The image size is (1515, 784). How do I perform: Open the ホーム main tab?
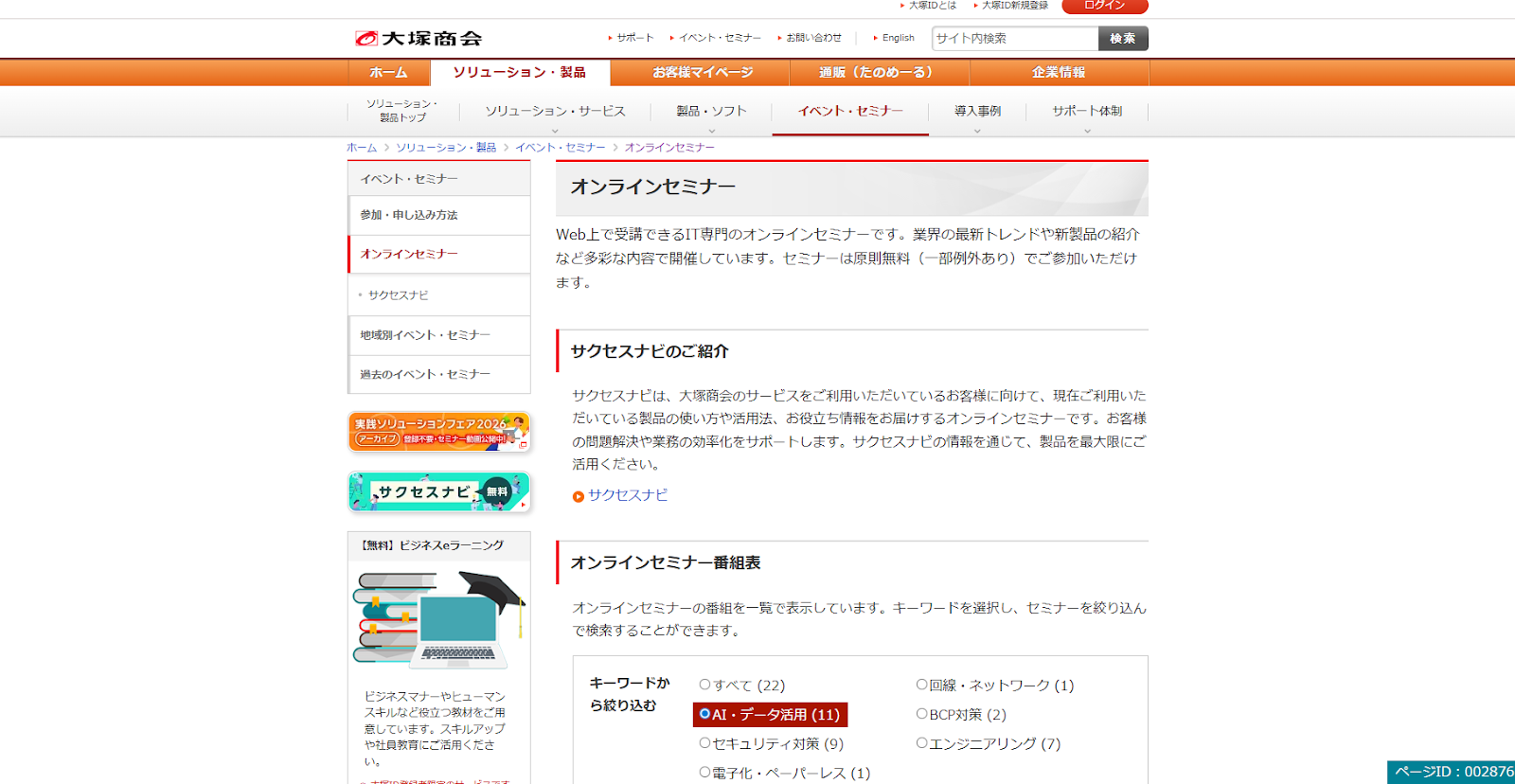(388, 73)
